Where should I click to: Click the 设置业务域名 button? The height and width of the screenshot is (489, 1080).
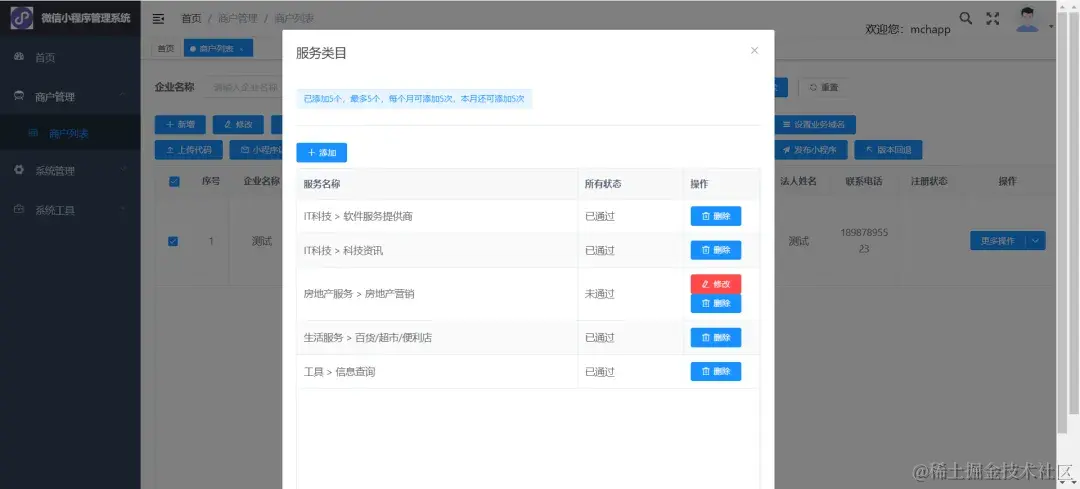point(815,125)
